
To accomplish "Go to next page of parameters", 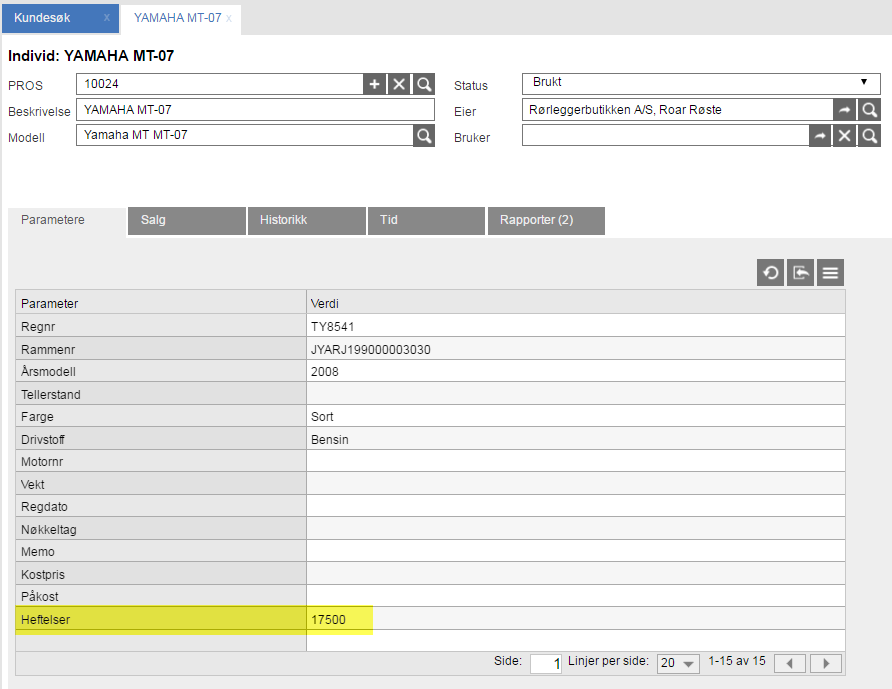I will coord(826,663).
